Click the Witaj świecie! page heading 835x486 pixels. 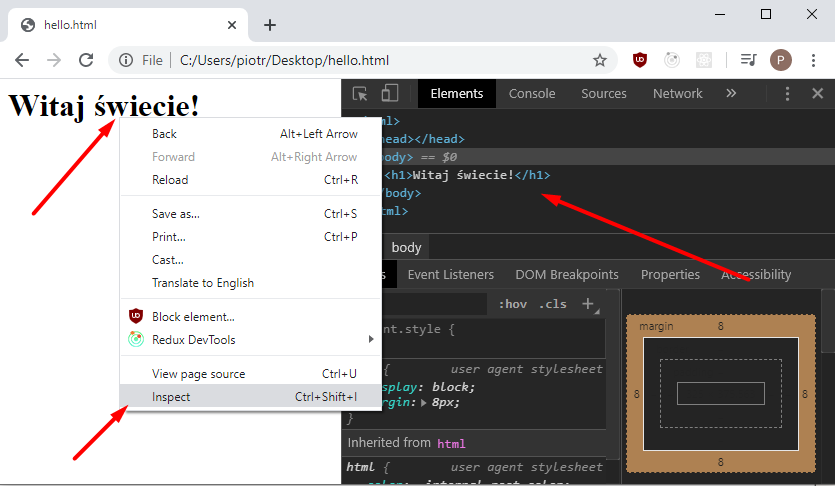[x=104, y=105]
